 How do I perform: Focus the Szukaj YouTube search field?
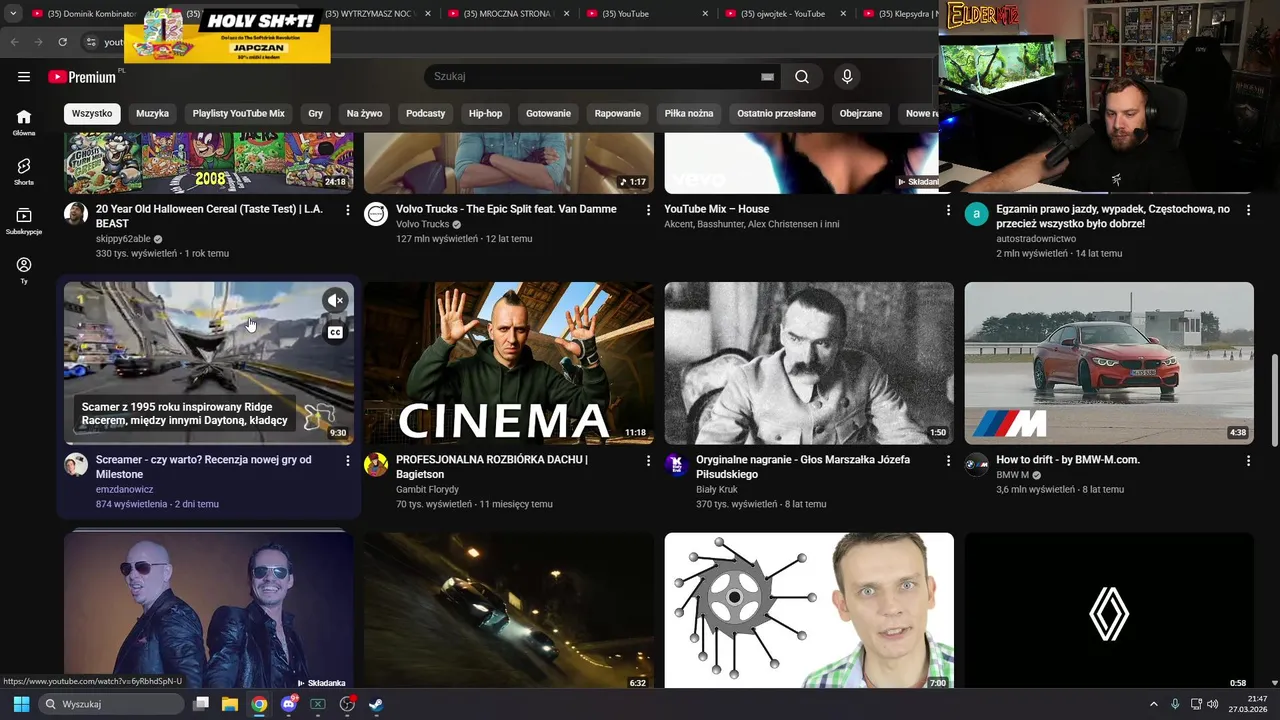click(595, 77)
